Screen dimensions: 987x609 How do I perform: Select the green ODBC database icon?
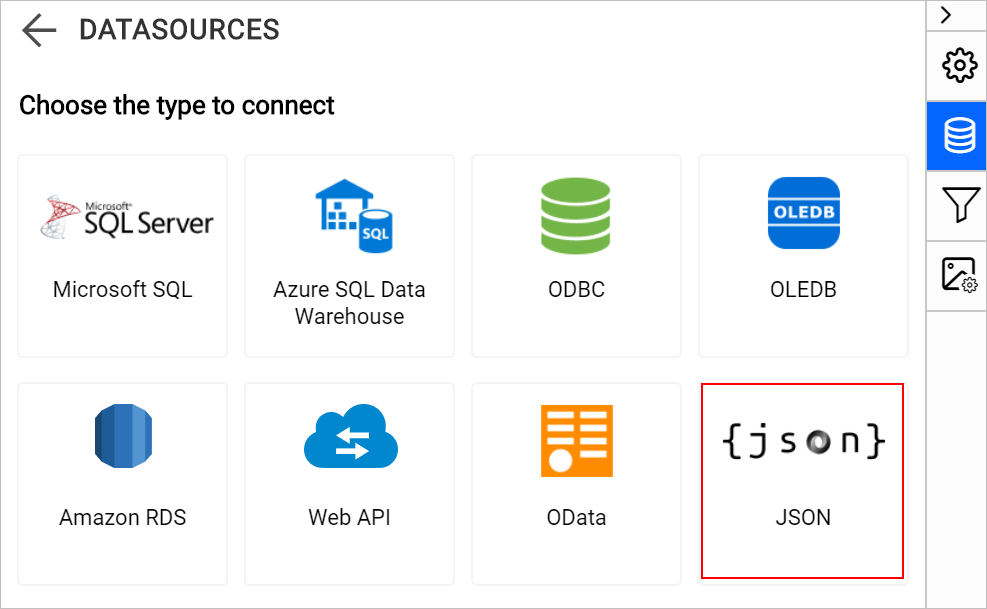[576, 216]
